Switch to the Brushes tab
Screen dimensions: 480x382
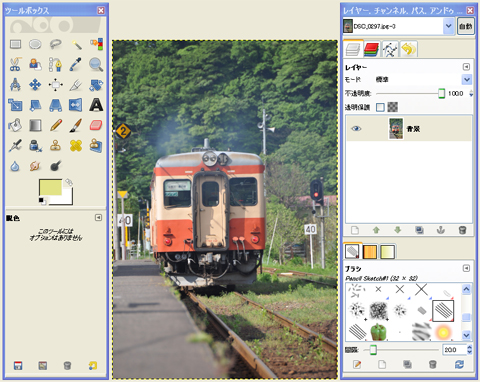(352, 252)
